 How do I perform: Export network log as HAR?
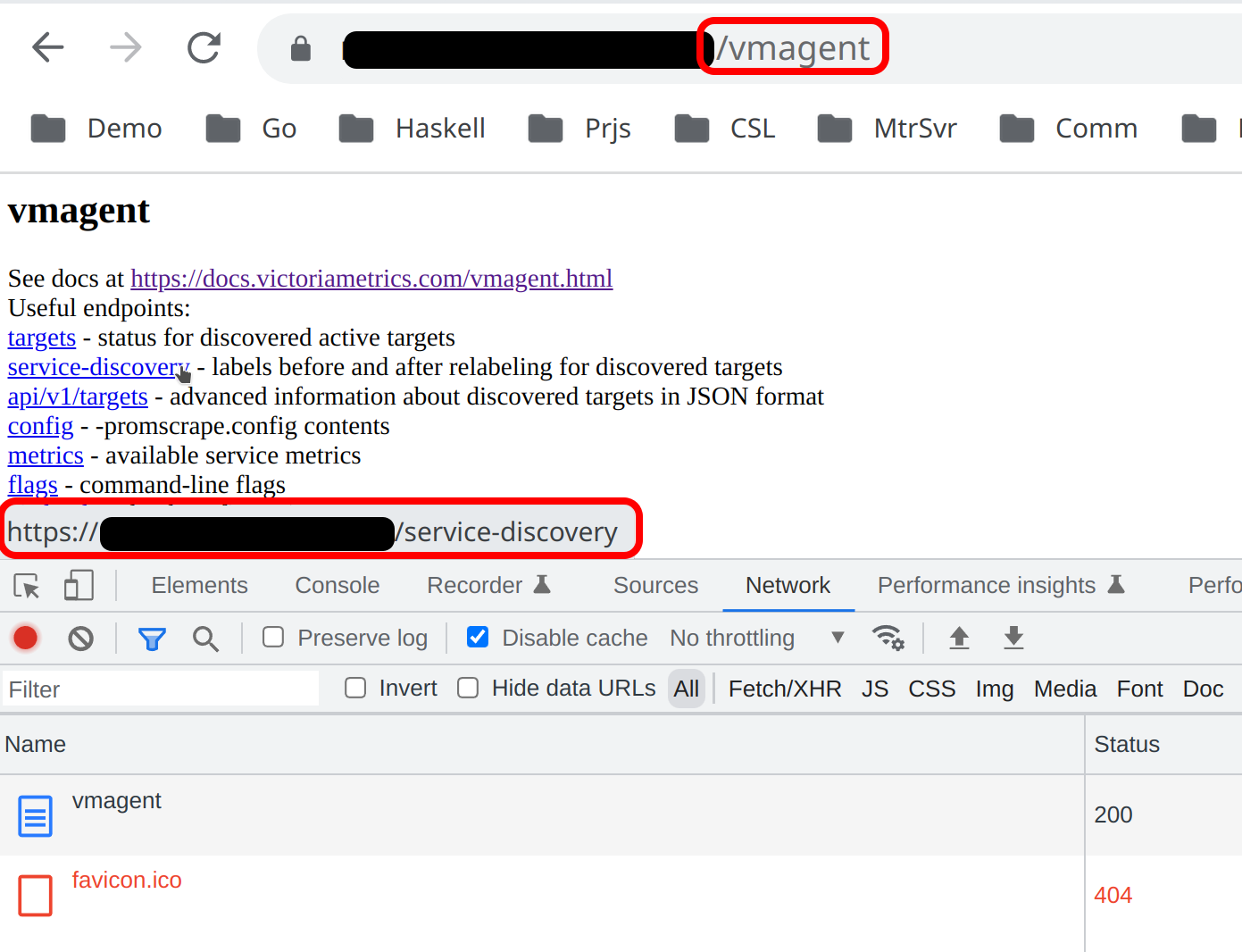click(x=1013, y=638)
